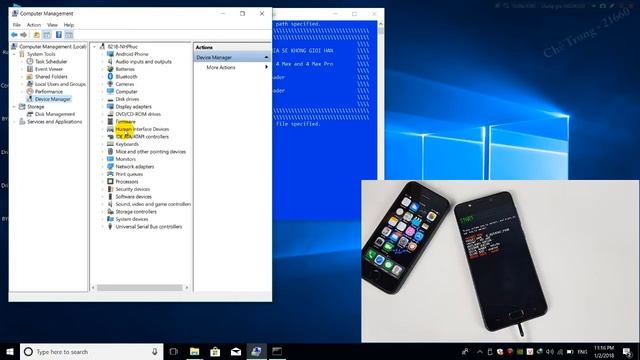Click the device list horizontal scrollbar
This screenshot has width=640, height=360.
140,288
